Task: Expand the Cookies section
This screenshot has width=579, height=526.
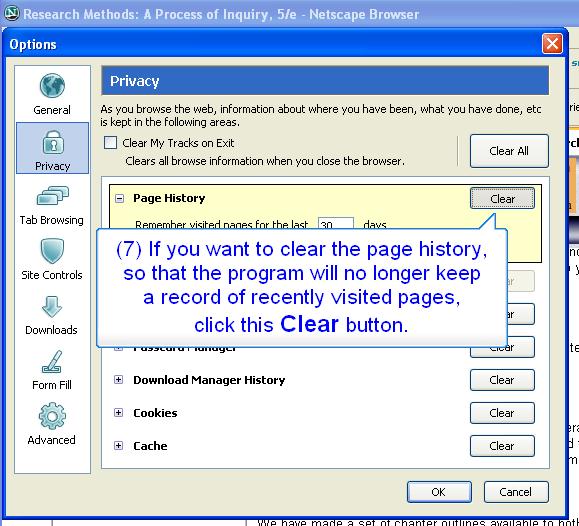Action: [118, 413]
